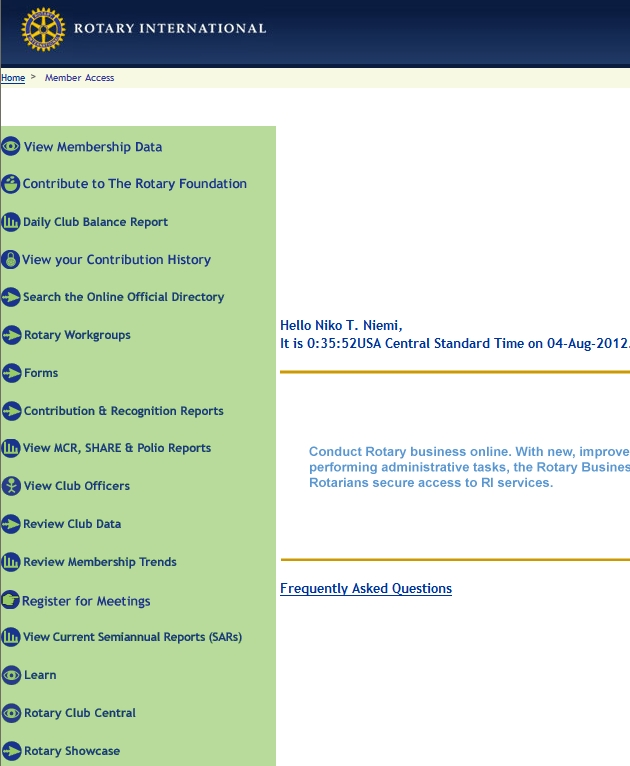Image resolution: width=630 pixels, height=766 pixels.
Task: Click the Member Access breadcrumb
Action: pos(80,78)
